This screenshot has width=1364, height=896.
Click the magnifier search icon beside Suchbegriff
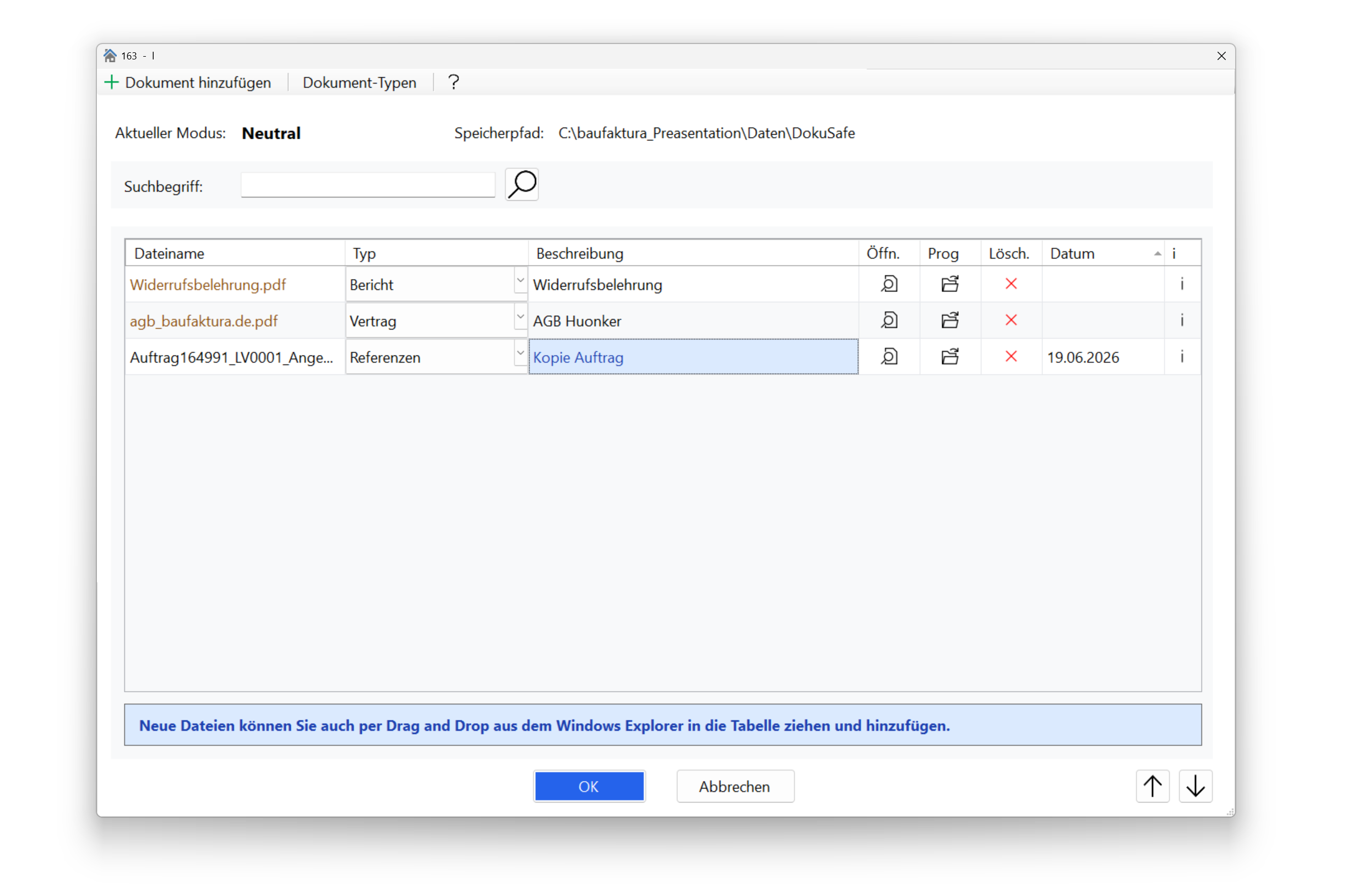(521, 184)
